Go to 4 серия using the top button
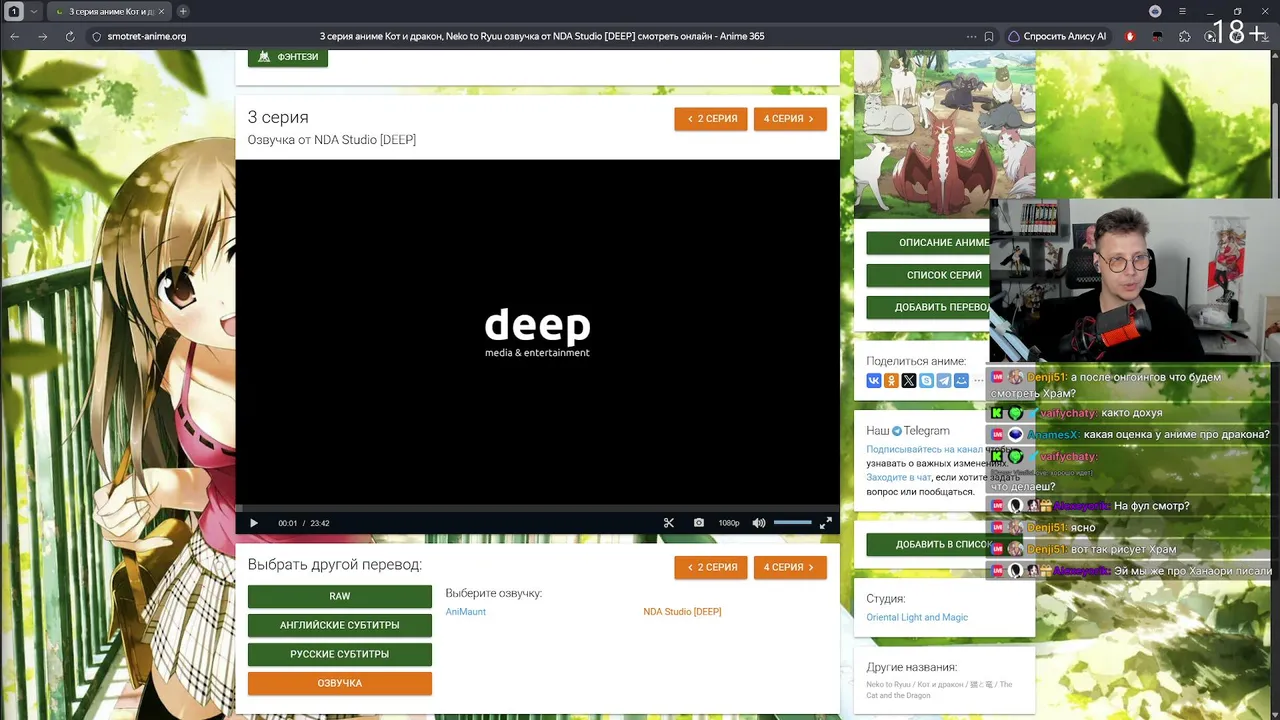1280x720 pixels. 790,119
